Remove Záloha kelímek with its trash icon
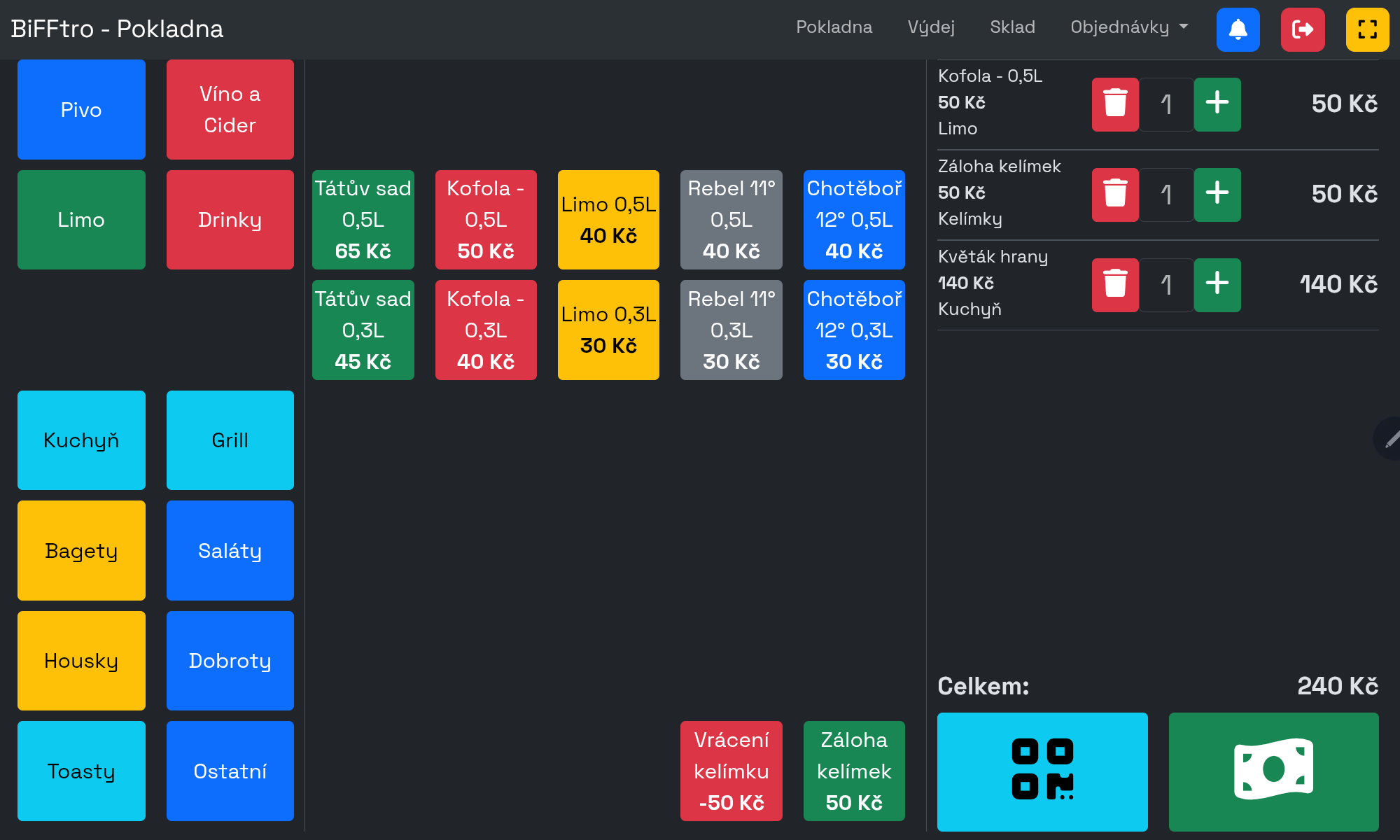 [1115, 195]
